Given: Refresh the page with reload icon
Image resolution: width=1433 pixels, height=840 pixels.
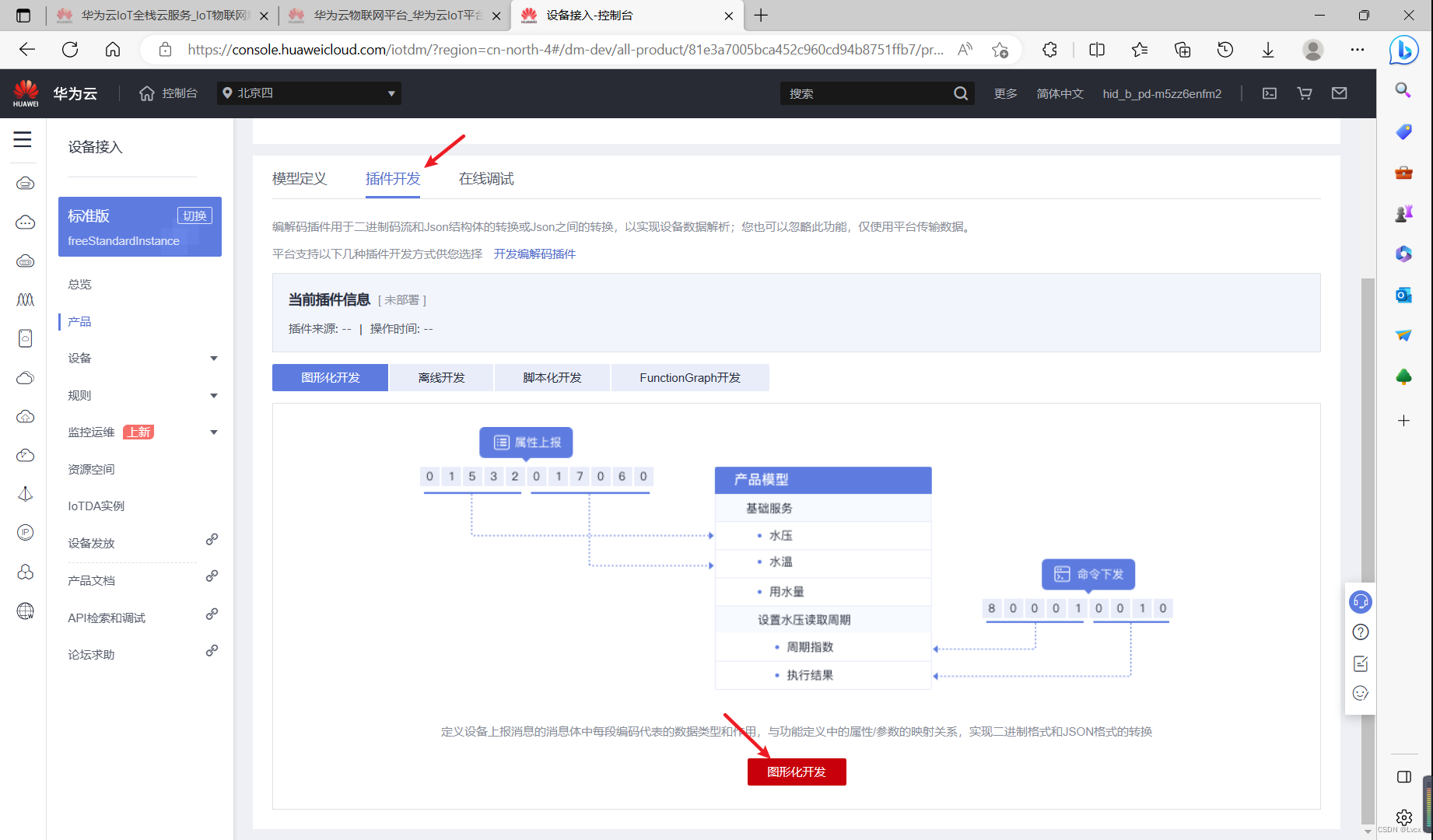Looking at the screenshot, I should (70, 50).
